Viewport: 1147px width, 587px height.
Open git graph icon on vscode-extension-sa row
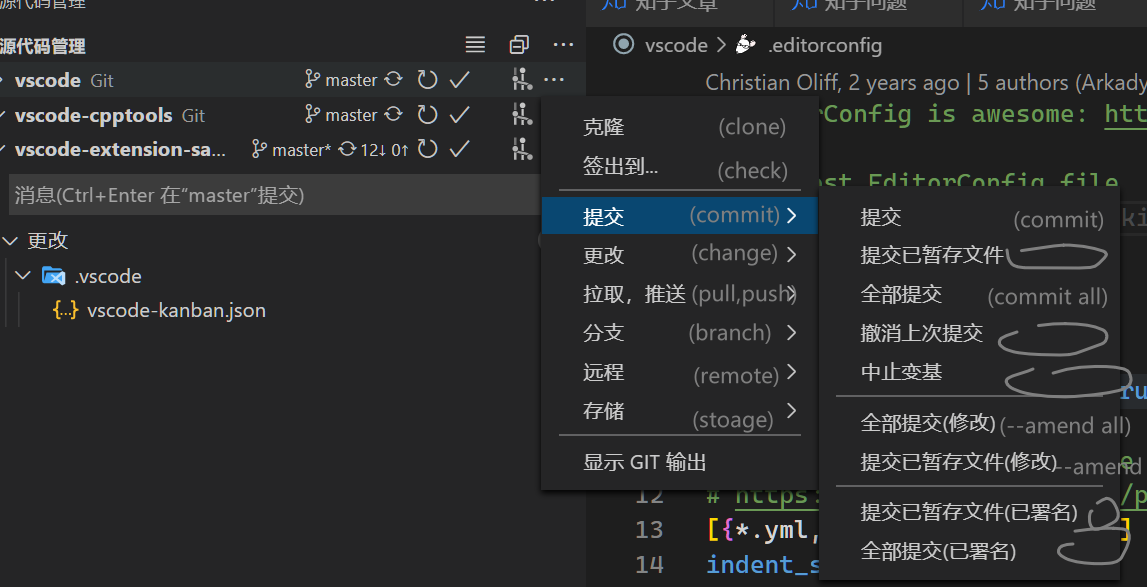(522, 149)
